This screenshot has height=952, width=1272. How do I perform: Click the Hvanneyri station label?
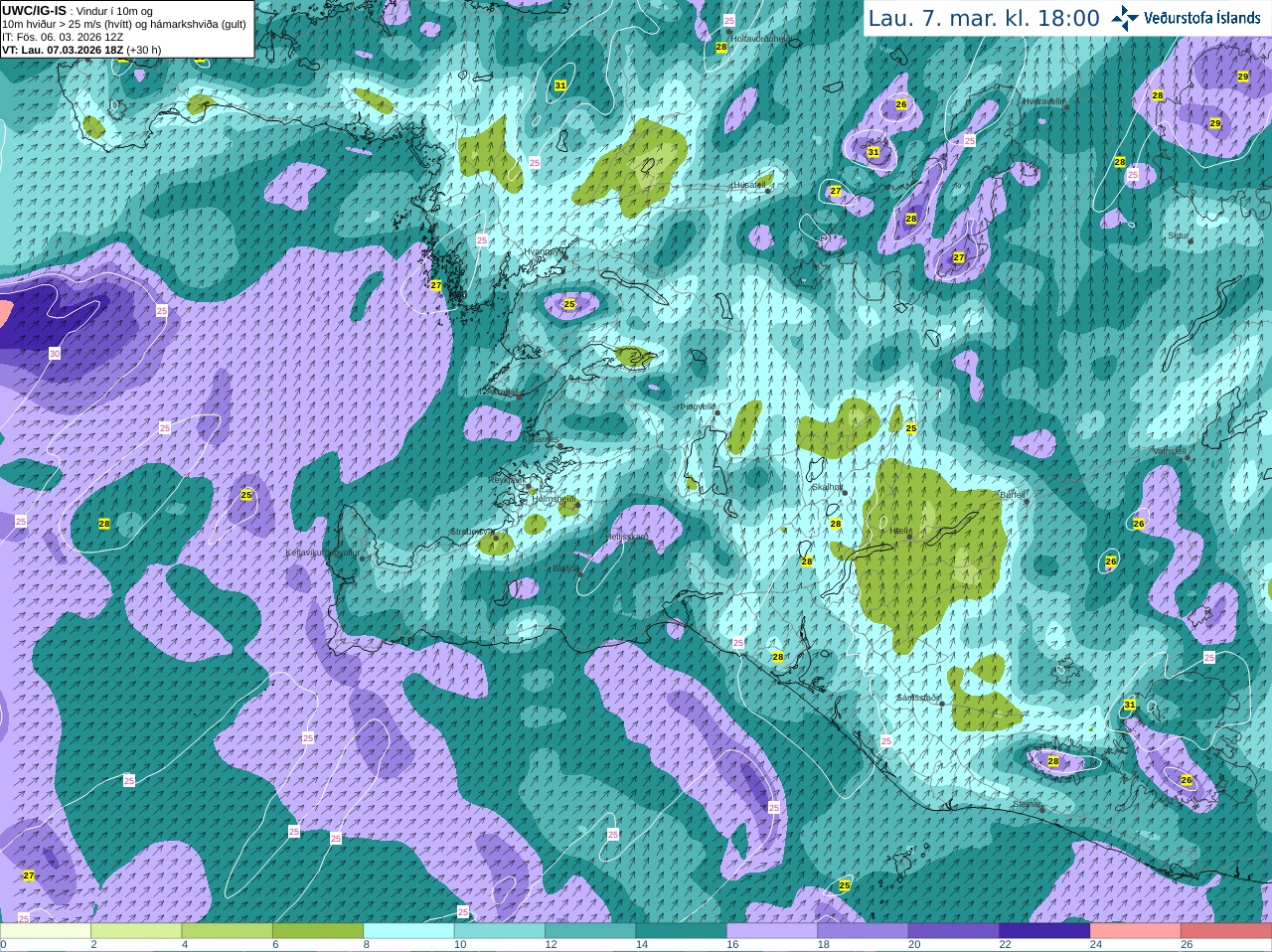point(545,252)
